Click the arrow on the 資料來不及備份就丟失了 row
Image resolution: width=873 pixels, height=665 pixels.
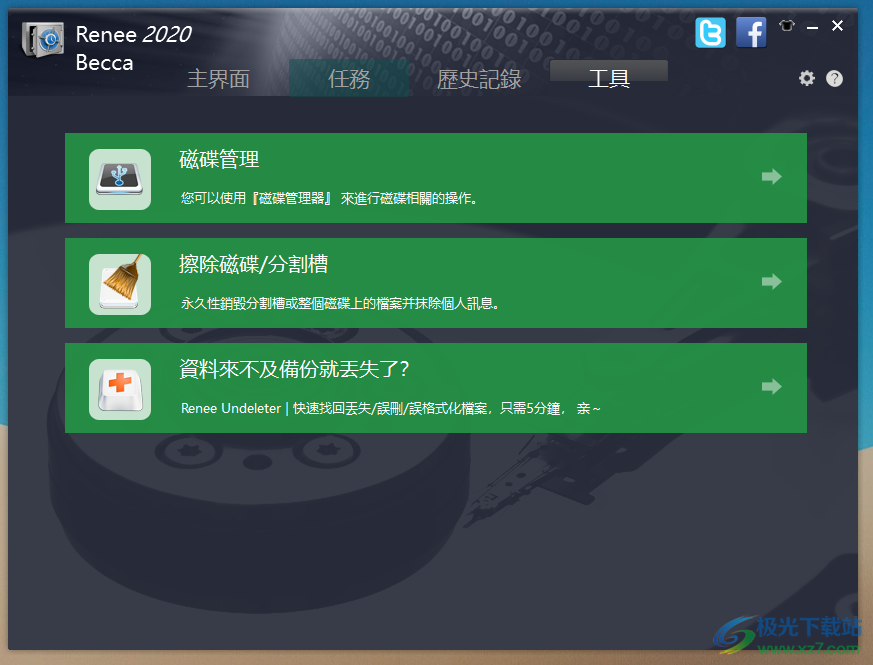[x=772, y=386]
